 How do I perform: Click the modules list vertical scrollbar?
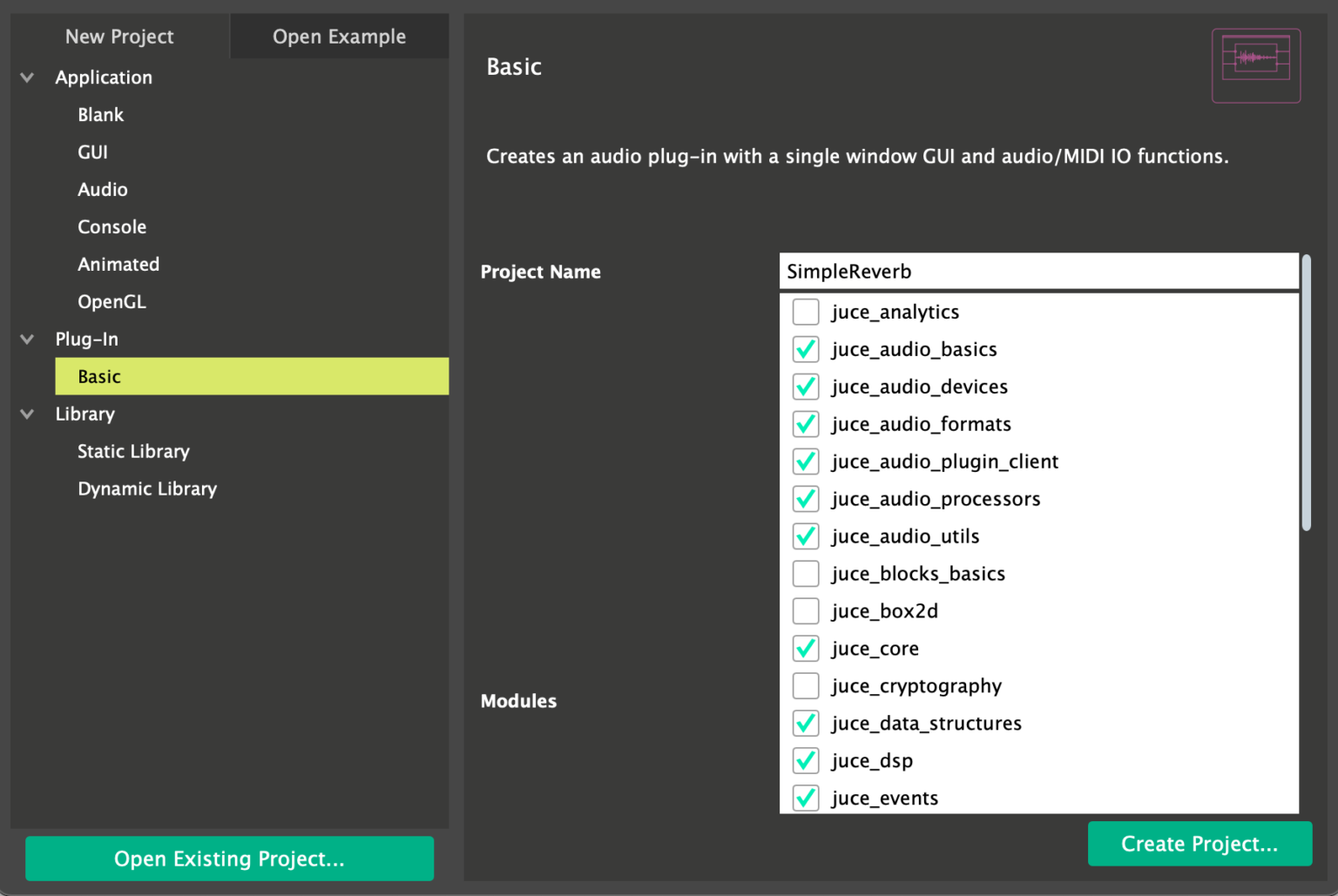tap(1306, 392)
